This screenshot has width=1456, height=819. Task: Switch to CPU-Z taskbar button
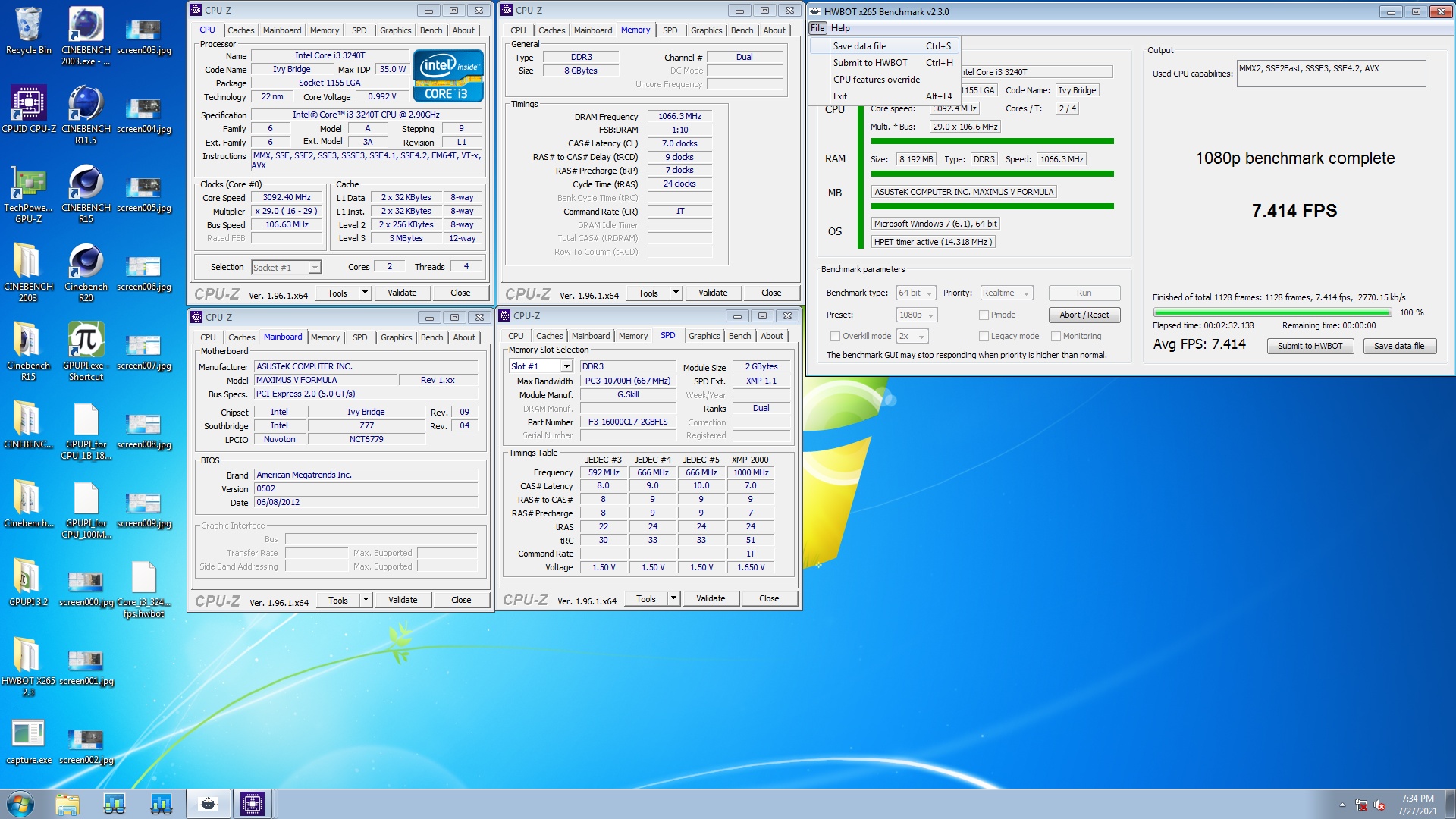click(x=252, y=804)
